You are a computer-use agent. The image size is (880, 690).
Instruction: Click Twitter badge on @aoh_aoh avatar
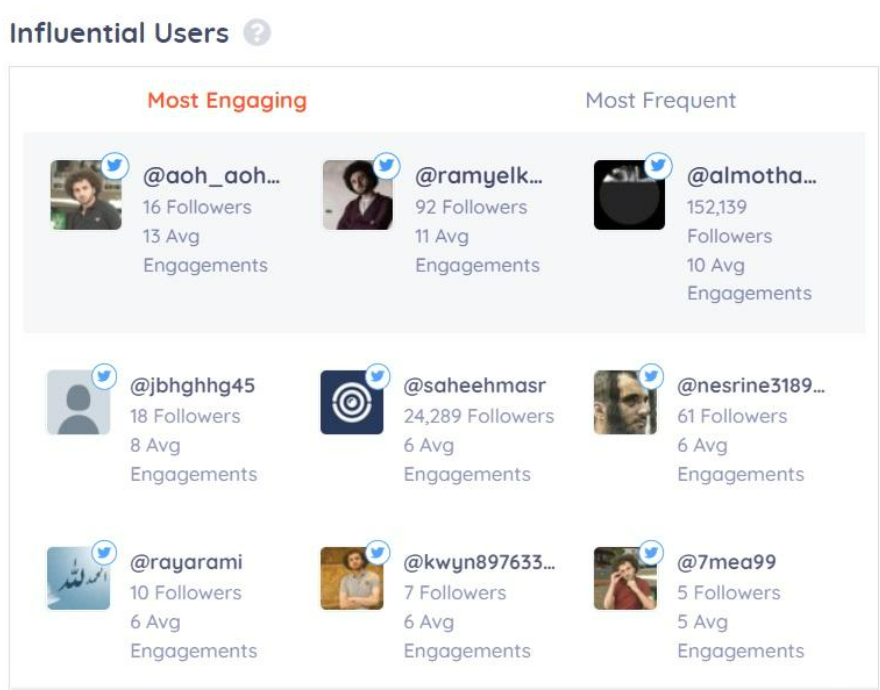point(115,166)
